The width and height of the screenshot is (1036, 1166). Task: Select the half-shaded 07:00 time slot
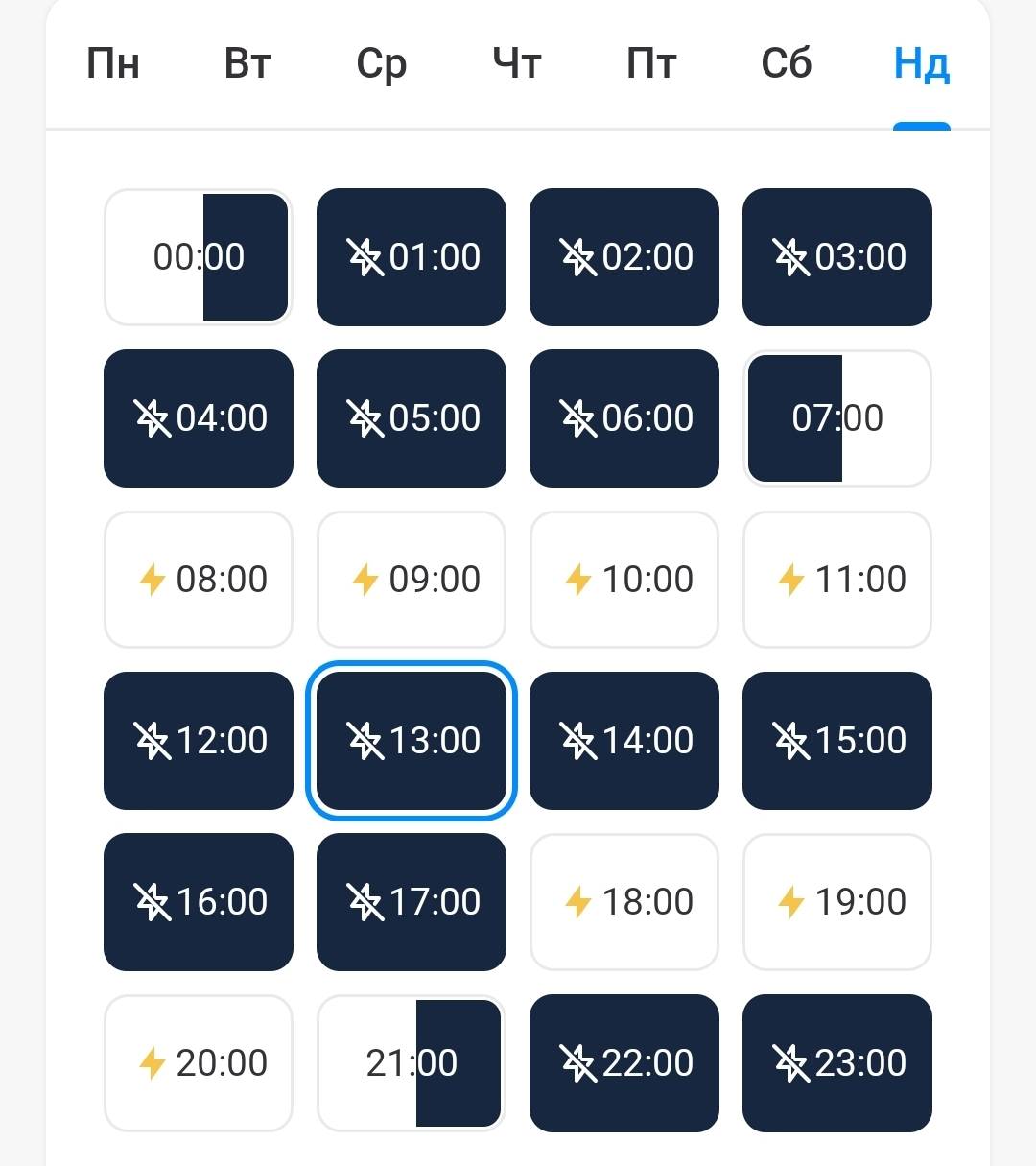[837, 418]
